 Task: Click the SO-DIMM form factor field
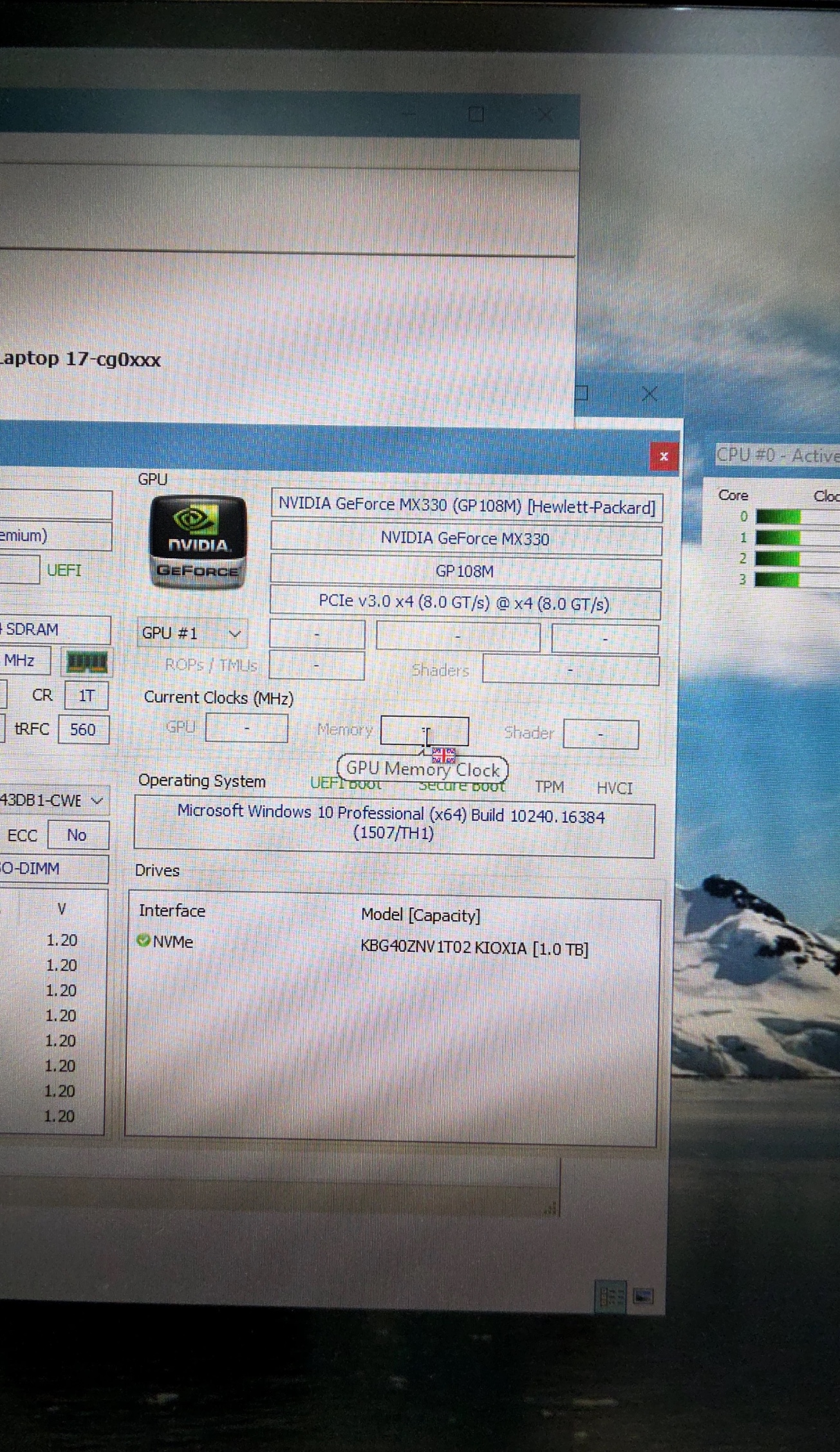[x=54, y=869]
